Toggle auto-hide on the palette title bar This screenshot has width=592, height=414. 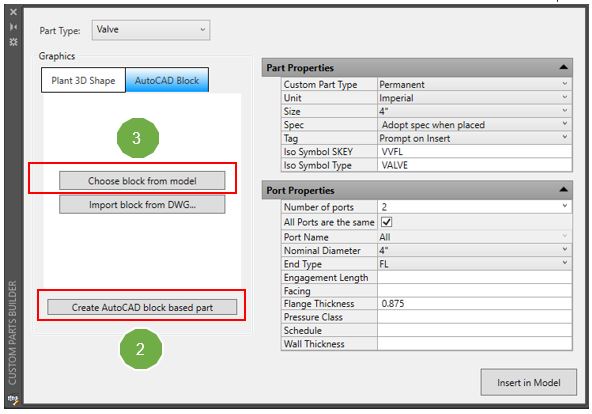13,26
